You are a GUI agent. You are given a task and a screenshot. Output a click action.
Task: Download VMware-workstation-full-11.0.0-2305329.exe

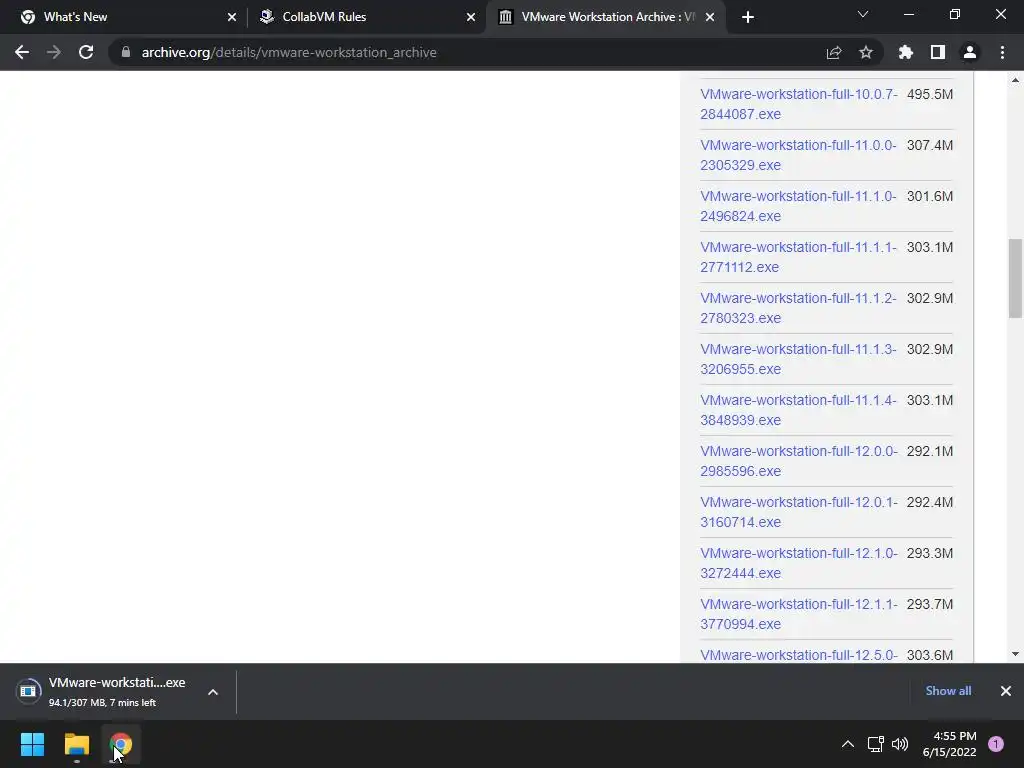coord(798,155)
